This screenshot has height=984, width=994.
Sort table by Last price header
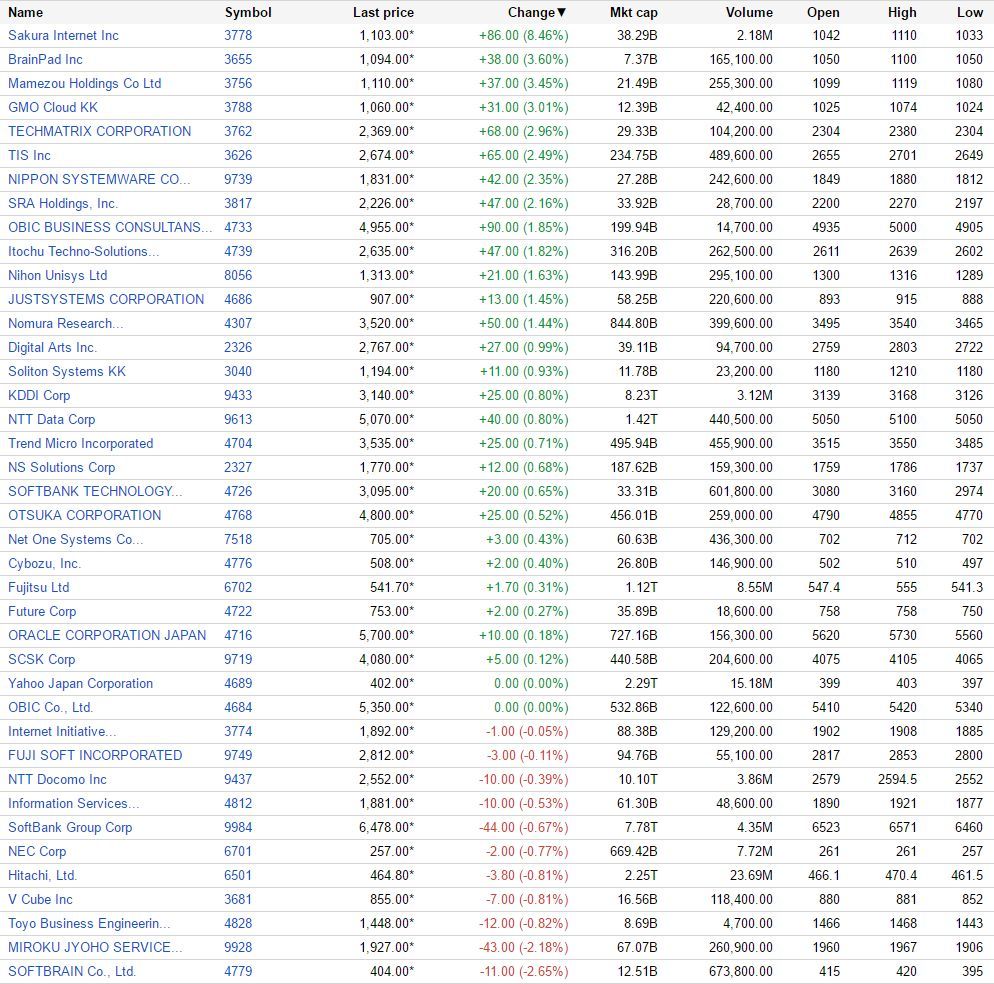point(383,12)
